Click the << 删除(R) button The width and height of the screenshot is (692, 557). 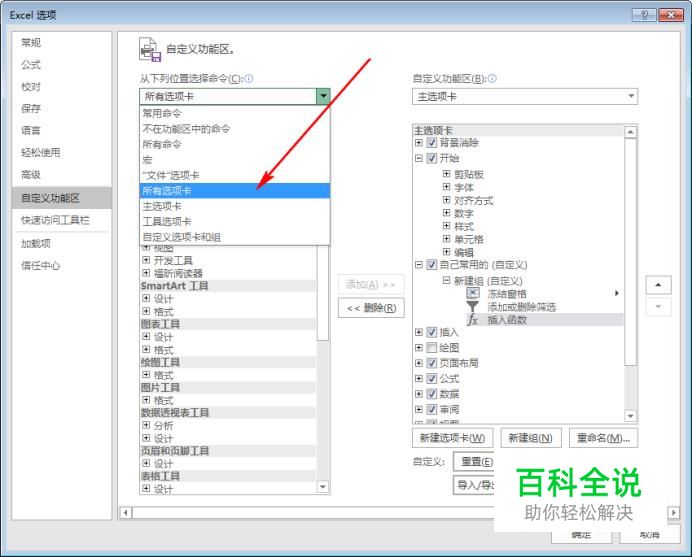[371, 308]
